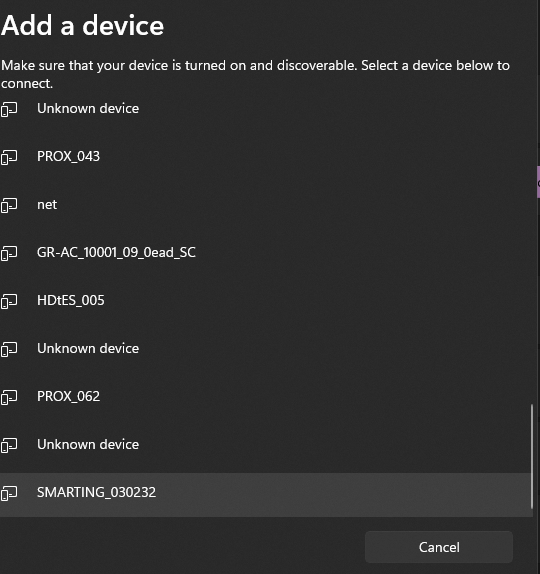Click the device icon next to HDtES_005

coord(9,301)
